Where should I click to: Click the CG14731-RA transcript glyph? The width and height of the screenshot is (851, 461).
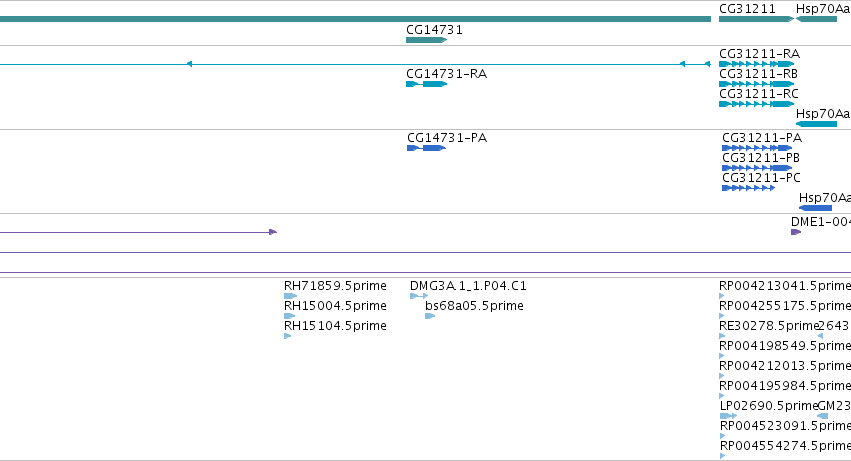click(x=427, y=84)
